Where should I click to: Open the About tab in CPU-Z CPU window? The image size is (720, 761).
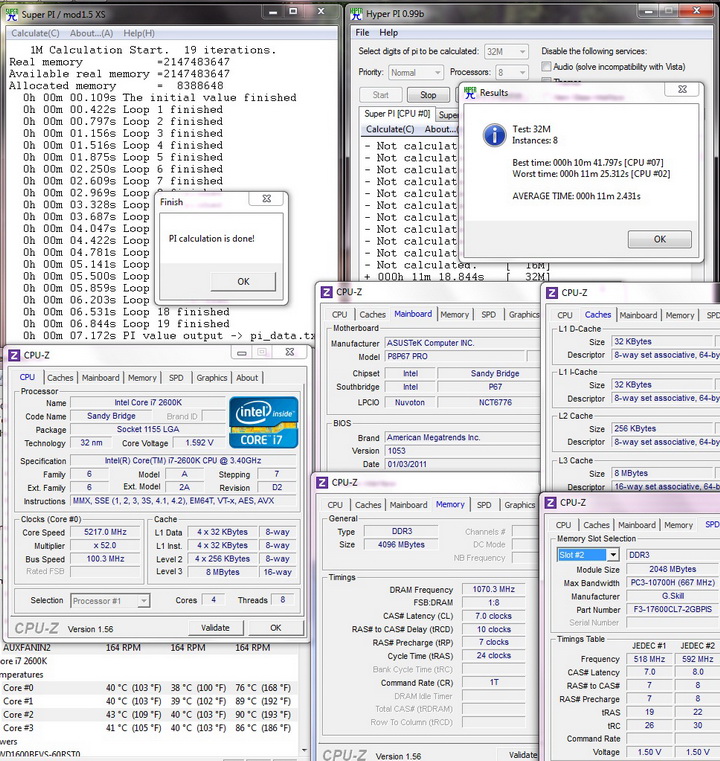(x=247, y=378)
